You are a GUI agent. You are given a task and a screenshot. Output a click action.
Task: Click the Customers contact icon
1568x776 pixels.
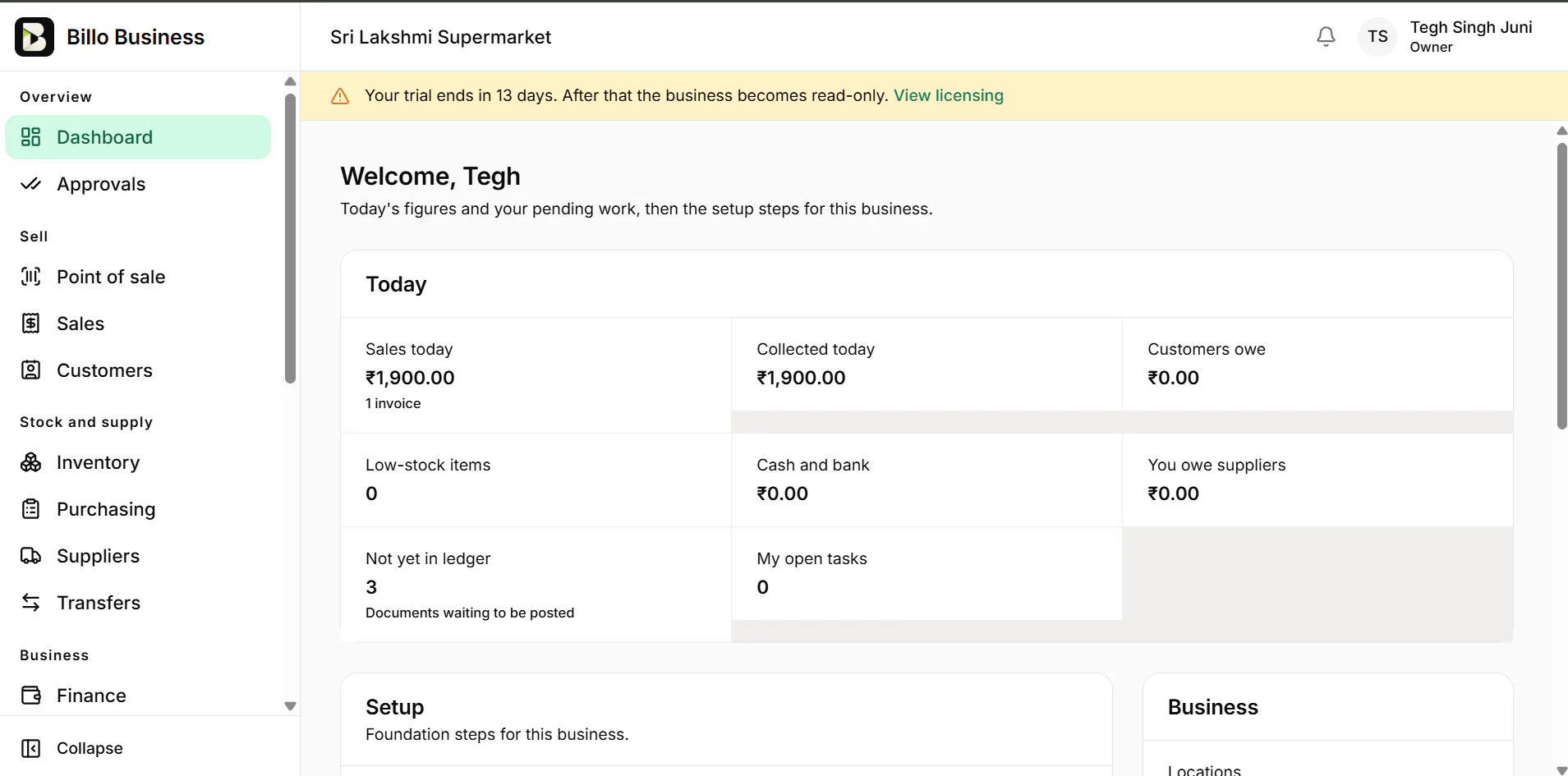coord(30,370)
